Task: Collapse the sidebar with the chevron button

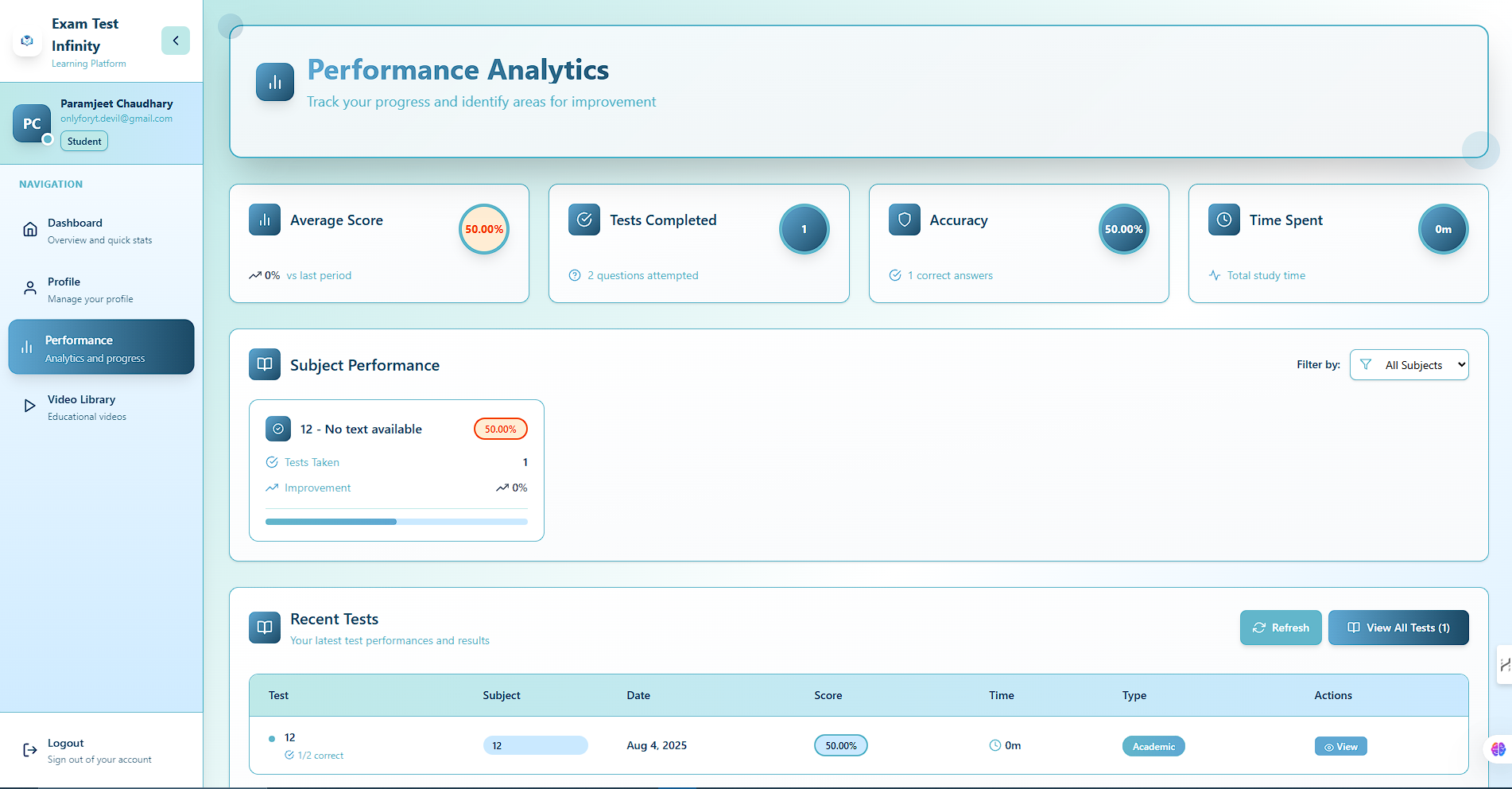Action: [x=176, y=41]
